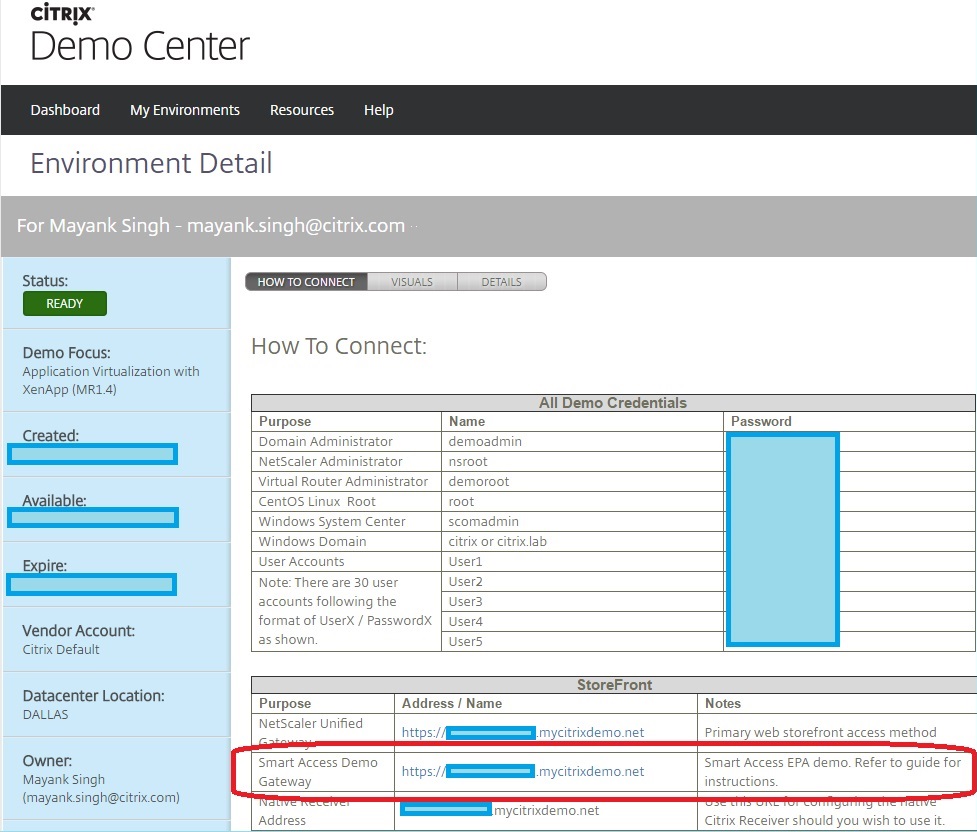The width and height of the screenshot is (977, 832).
Task: Open My Environments in navigation bar
Action: click(184, 110)
